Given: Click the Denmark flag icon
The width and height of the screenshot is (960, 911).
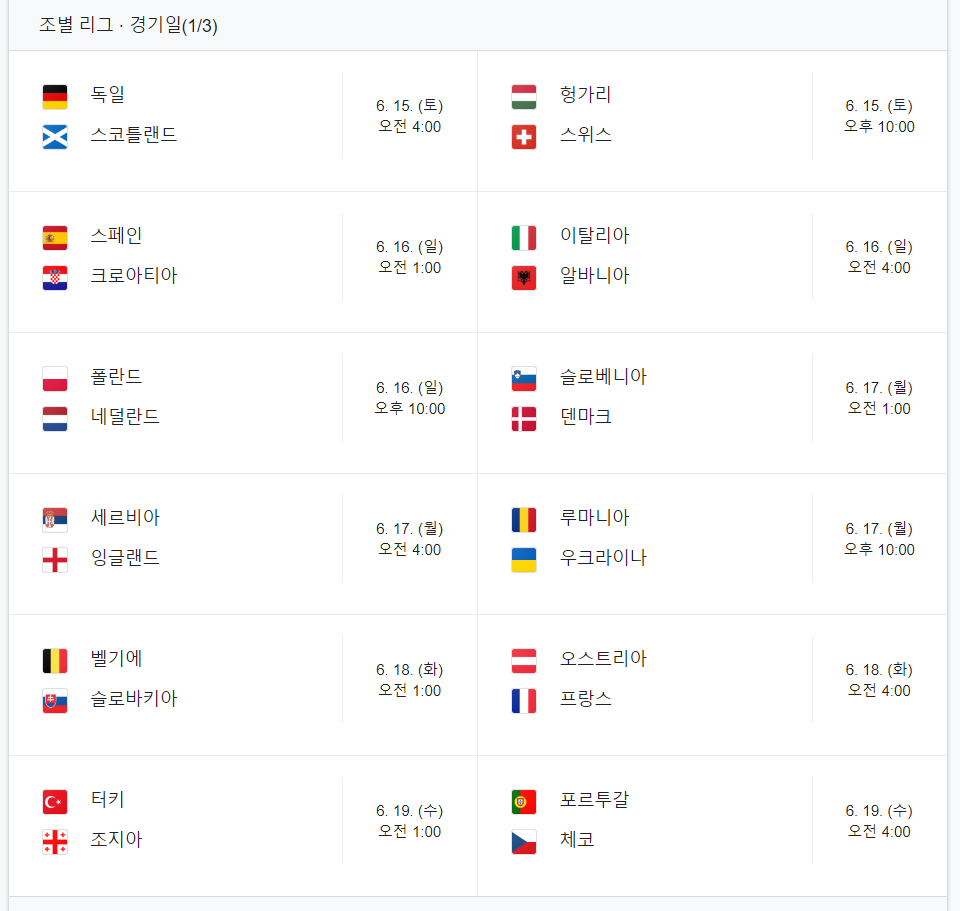Looking at the screenshot, I should coord(523,419).
